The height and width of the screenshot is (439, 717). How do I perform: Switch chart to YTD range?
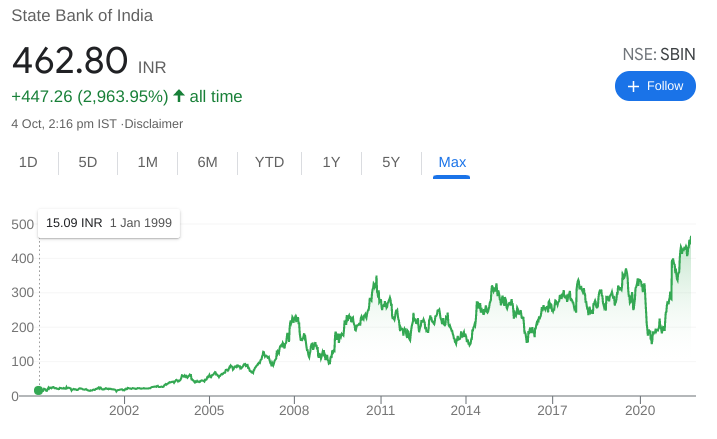(270, 162)
